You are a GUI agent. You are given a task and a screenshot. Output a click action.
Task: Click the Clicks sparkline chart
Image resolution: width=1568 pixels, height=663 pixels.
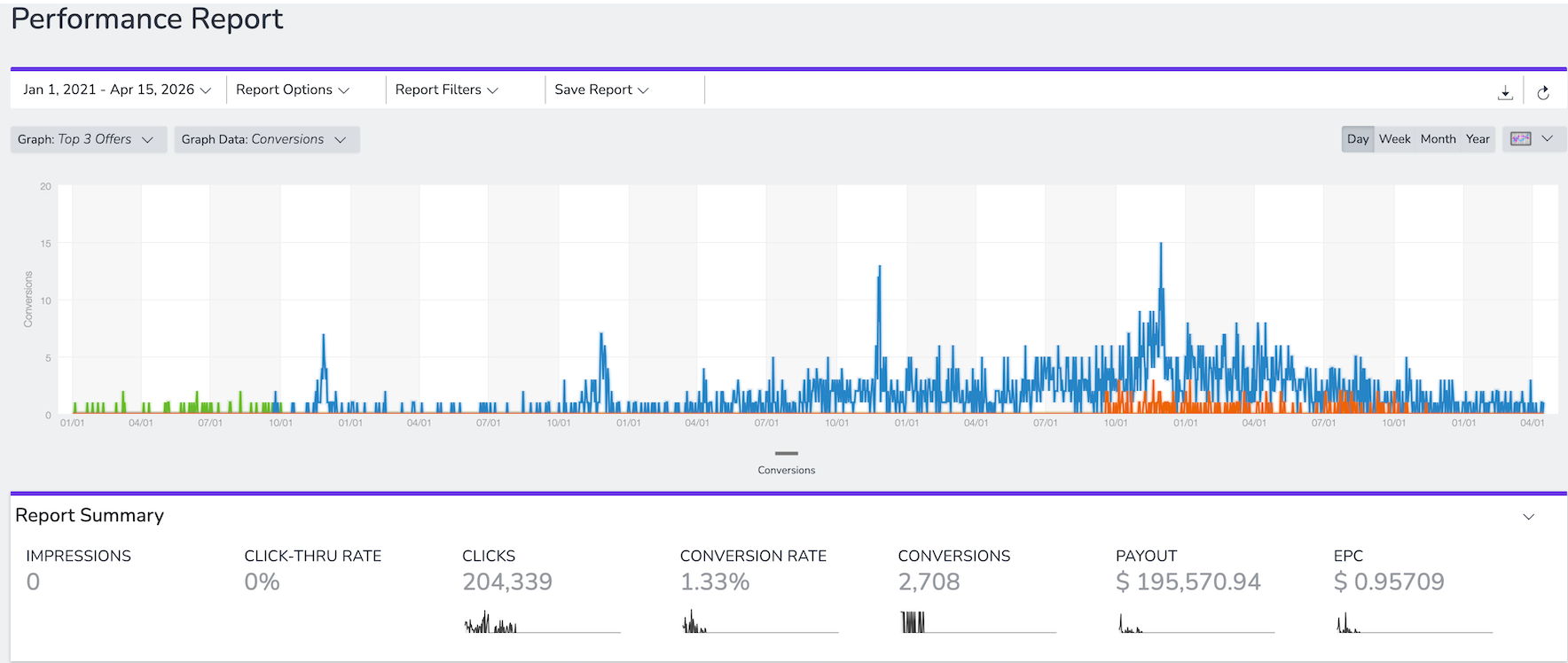(x=541, y=622)
